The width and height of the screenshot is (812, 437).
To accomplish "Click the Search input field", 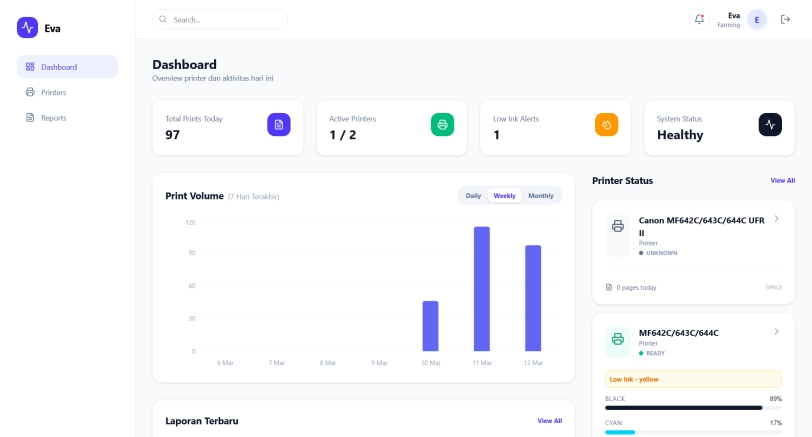I will (x=220, y=19).
